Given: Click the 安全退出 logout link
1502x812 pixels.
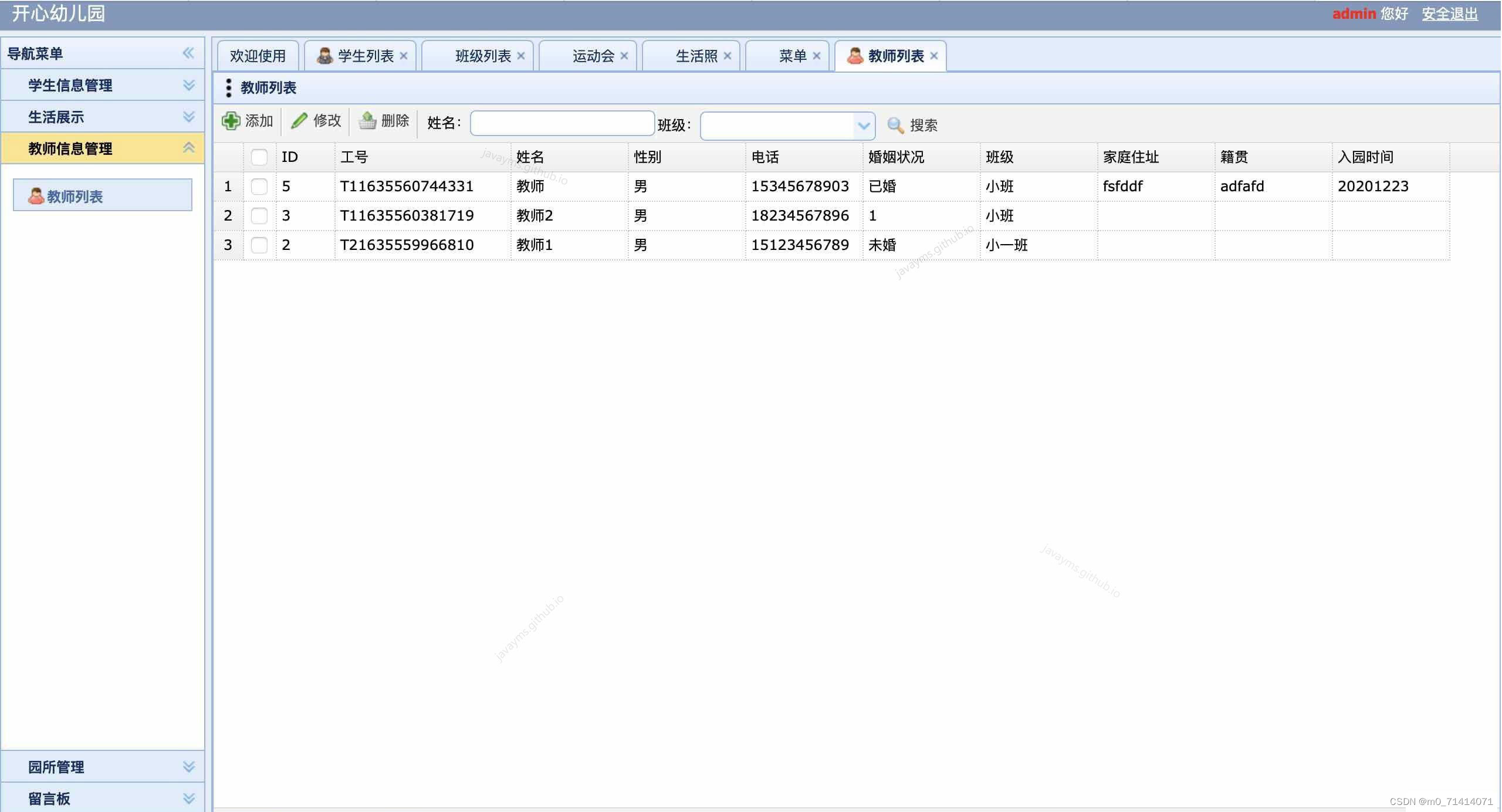Looking at the screenshot, I should 1449,13.
